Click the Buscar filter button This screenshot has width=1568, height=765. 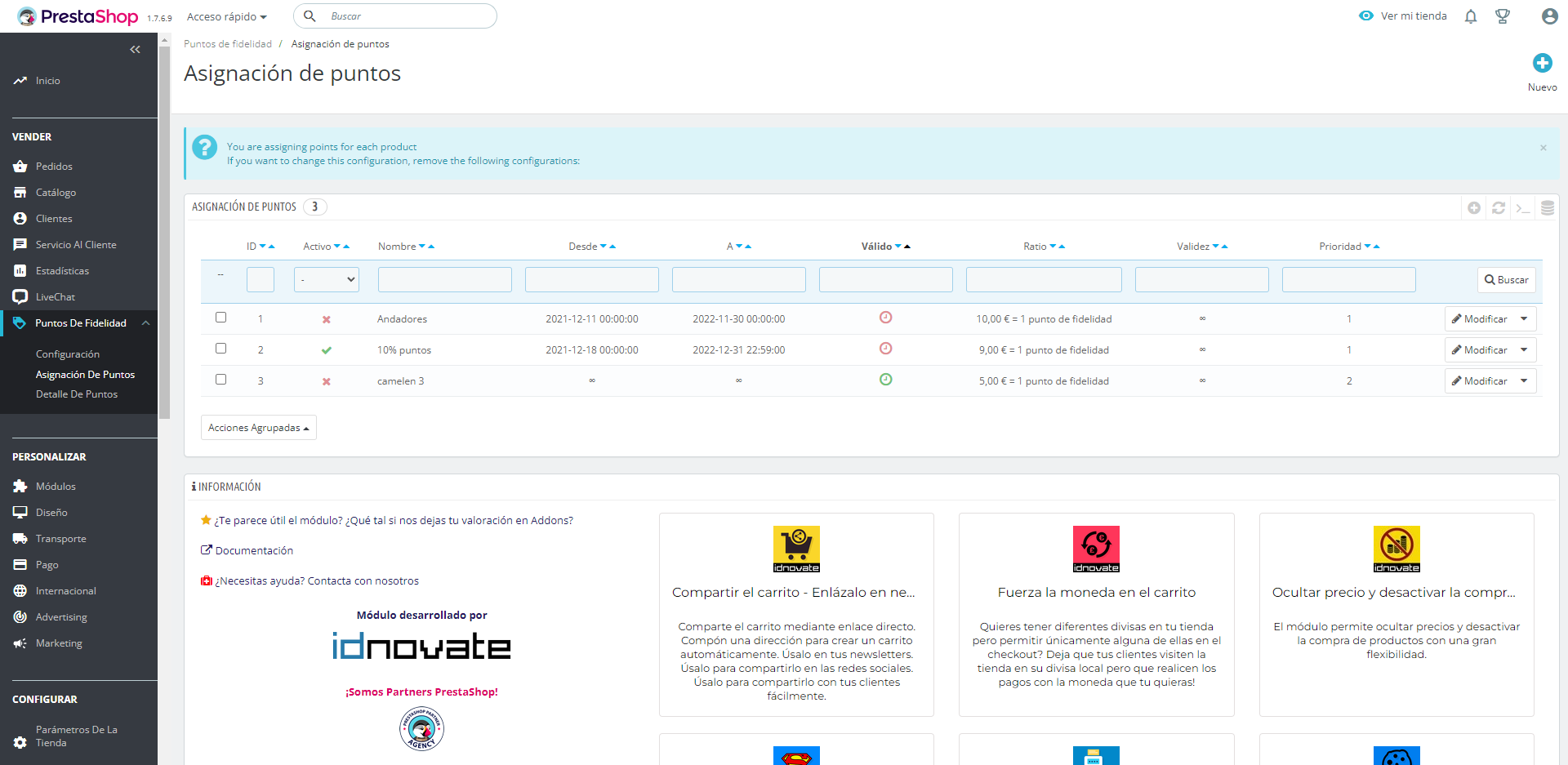(1507, 280)
